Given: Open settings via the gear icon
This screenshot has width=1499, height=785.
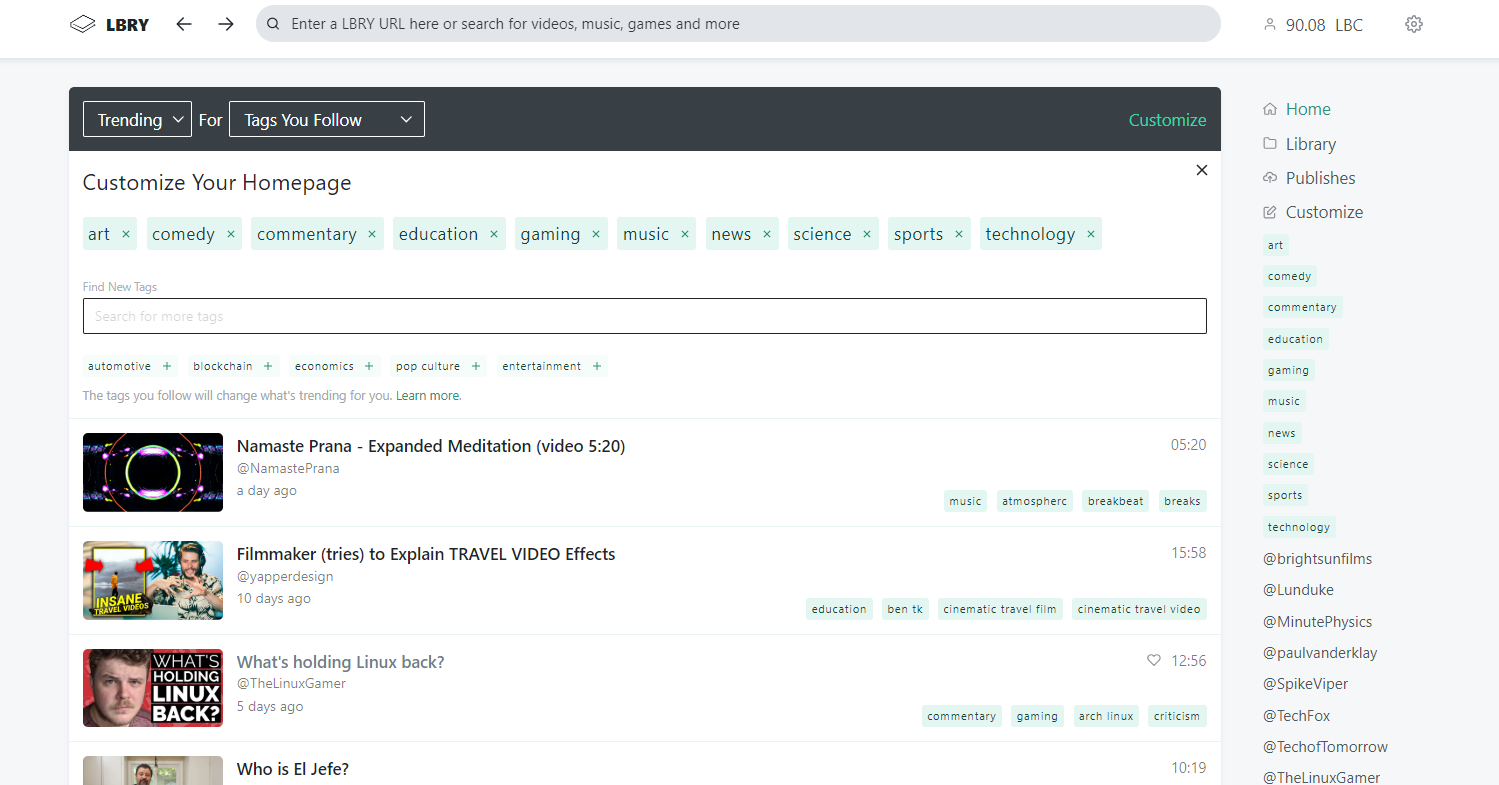Looking at the screenshot, I should 1413,24.
